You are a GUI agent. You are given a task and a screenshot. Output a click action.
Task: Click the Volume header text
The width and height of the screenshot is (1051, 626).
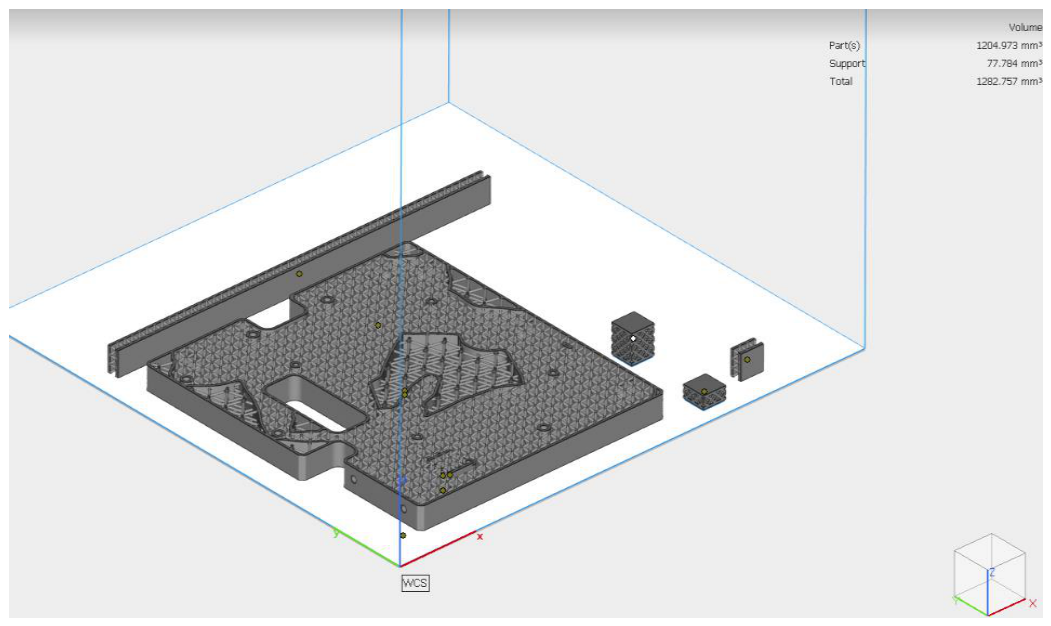[1025, 28]
